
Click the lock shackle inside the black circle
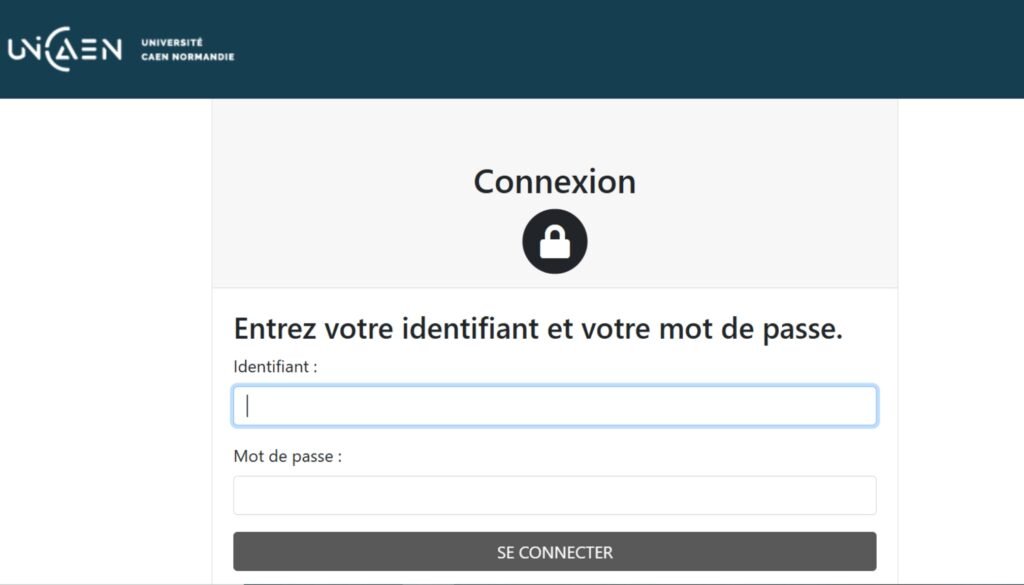point(553,230)
